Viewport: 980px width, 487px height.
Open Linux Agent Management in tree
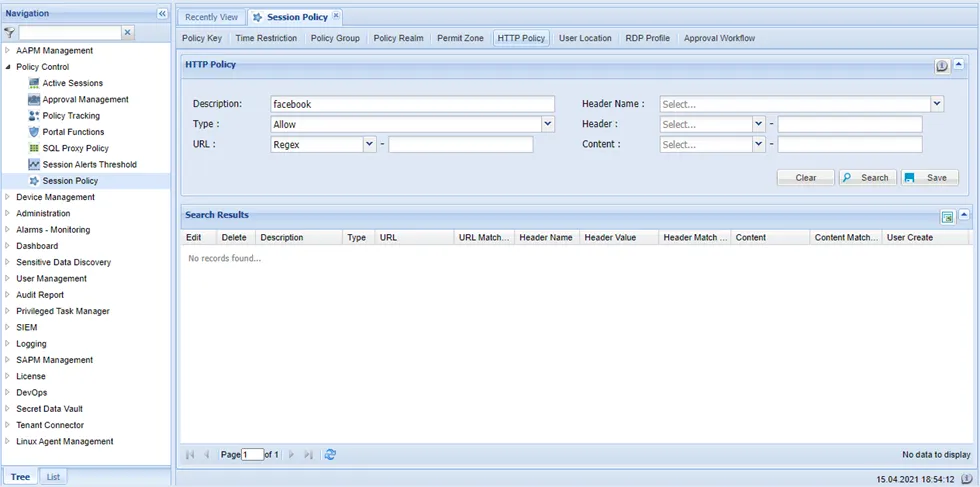click(x=65, y=441)
